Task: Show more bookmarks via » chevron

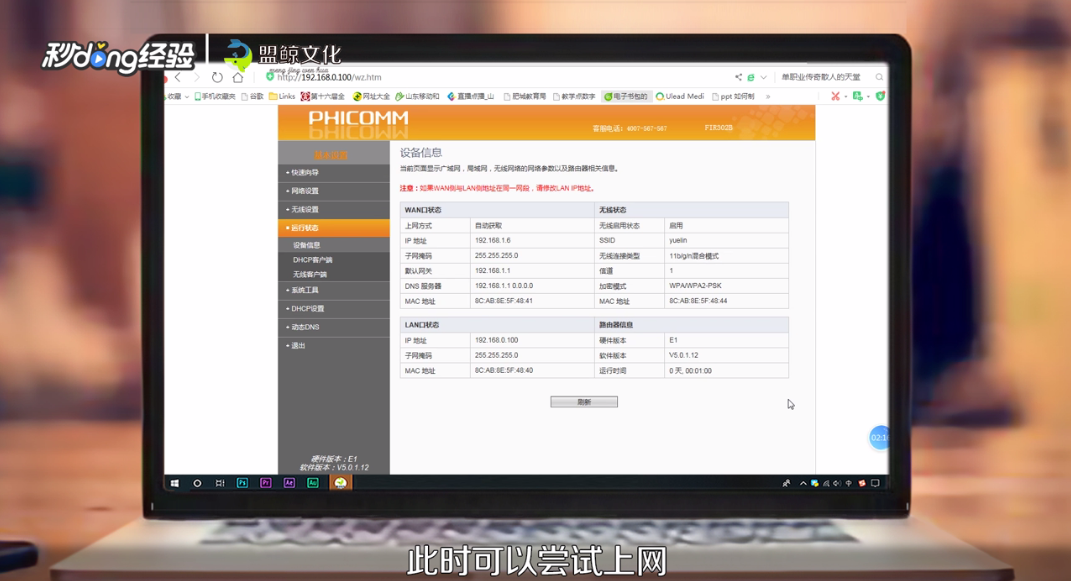Action: point(768,97)
